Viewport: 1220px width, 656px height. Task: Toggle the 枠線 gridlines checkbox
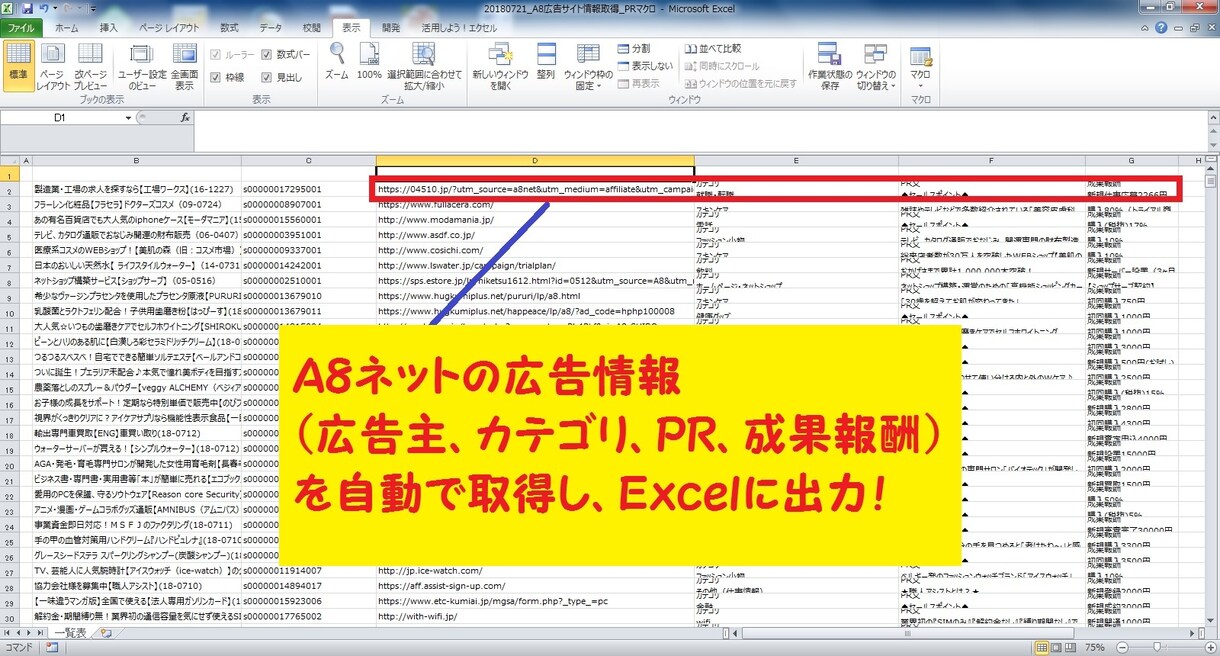tap(214, 77)
